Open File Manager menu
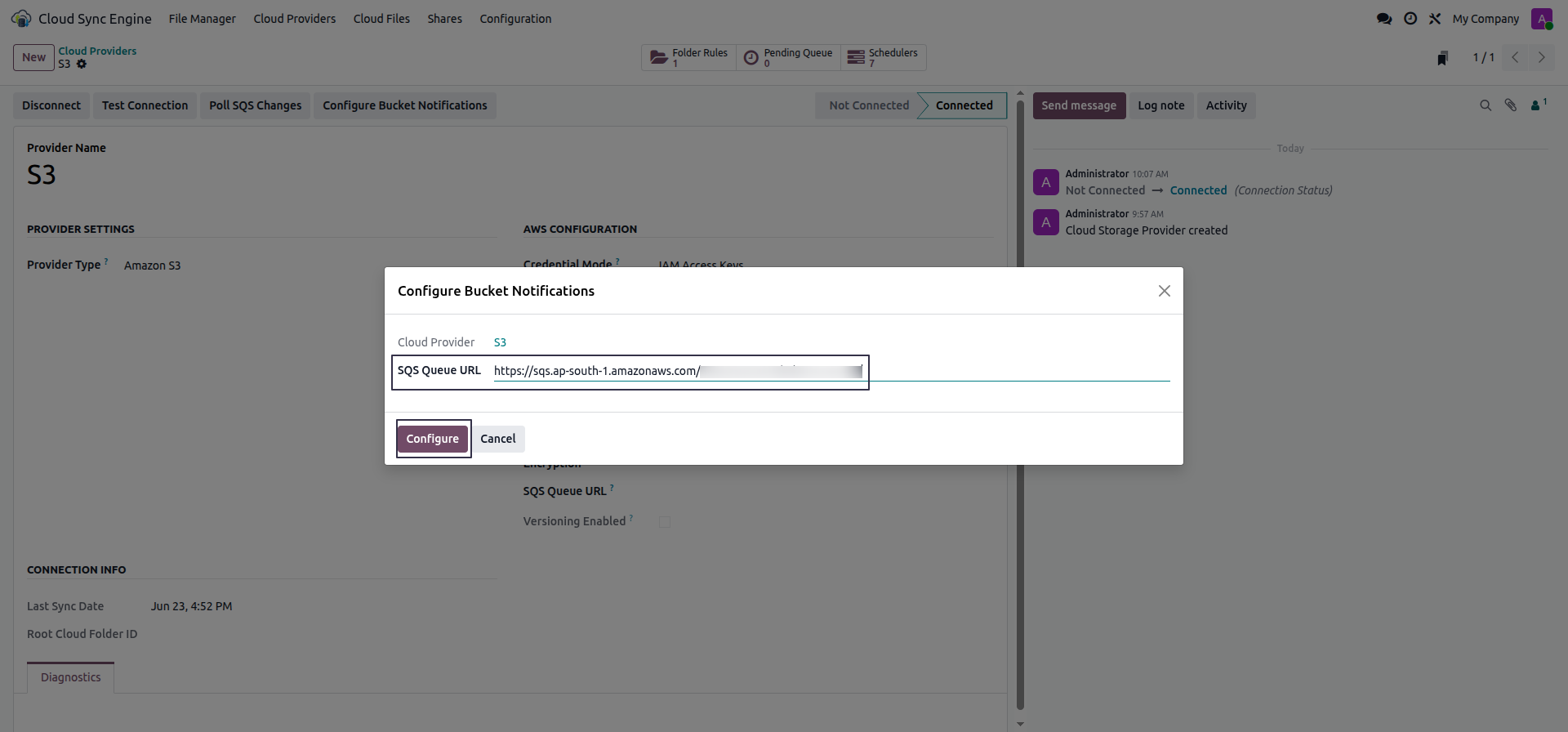Image resolution: width=1568 pixels, height=732 pixels. [x=202, y=18]
